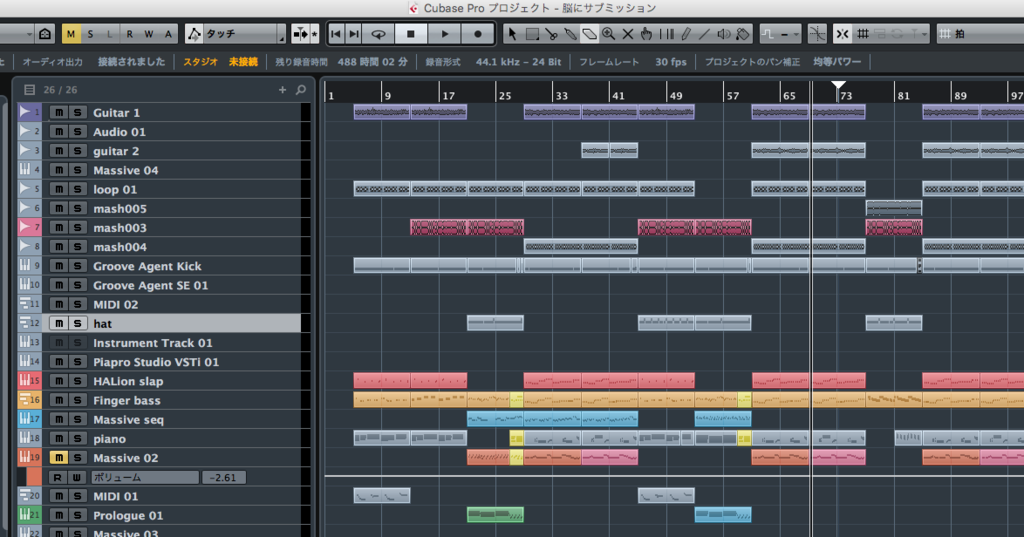Viewport: 1024px width, 537px height.
Task: Toggle the Snap on/off button
Action: click(x=842, y=34)
